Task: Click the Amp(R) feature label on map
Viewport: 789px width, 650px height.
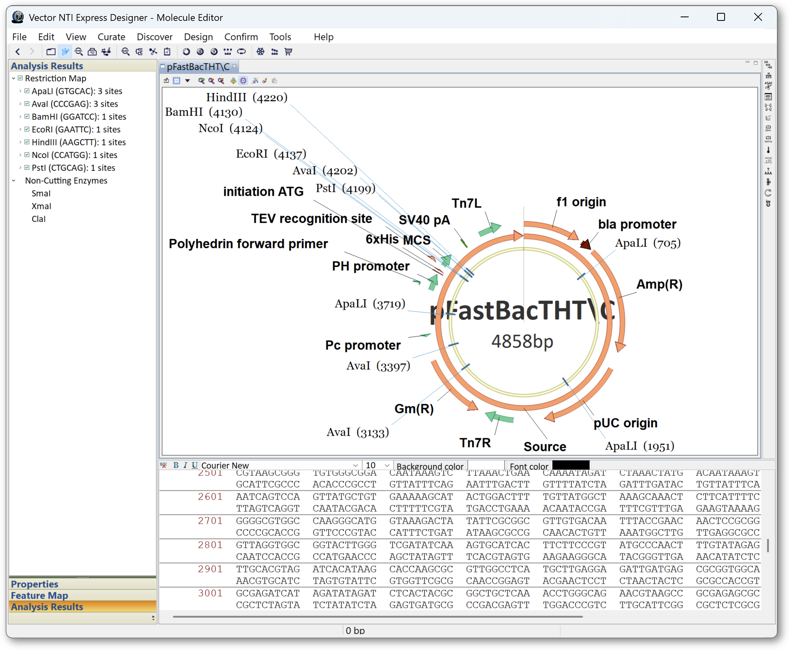Action: pos(659,284)
